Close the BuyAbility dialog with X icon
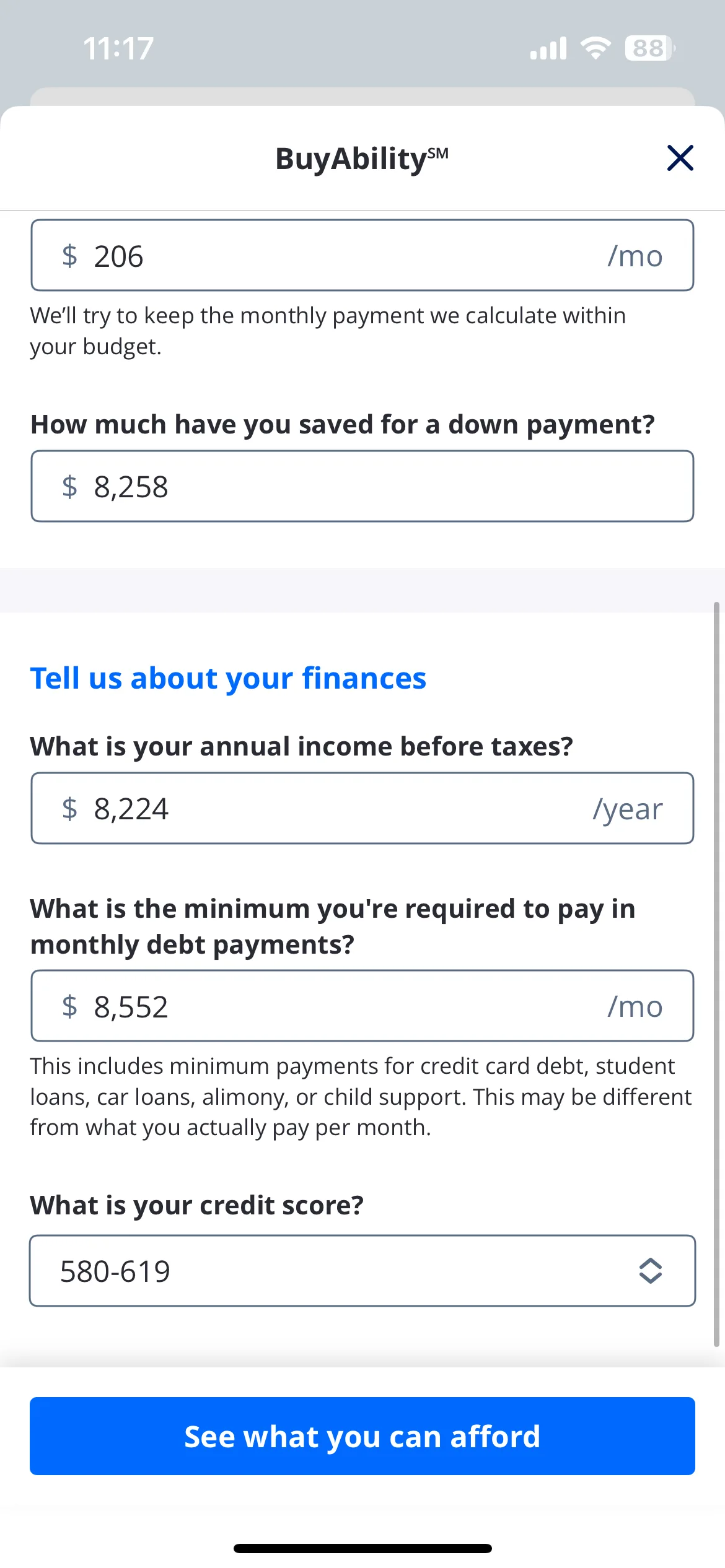Viewport: 725px width, 1568px height. [680, 158]
